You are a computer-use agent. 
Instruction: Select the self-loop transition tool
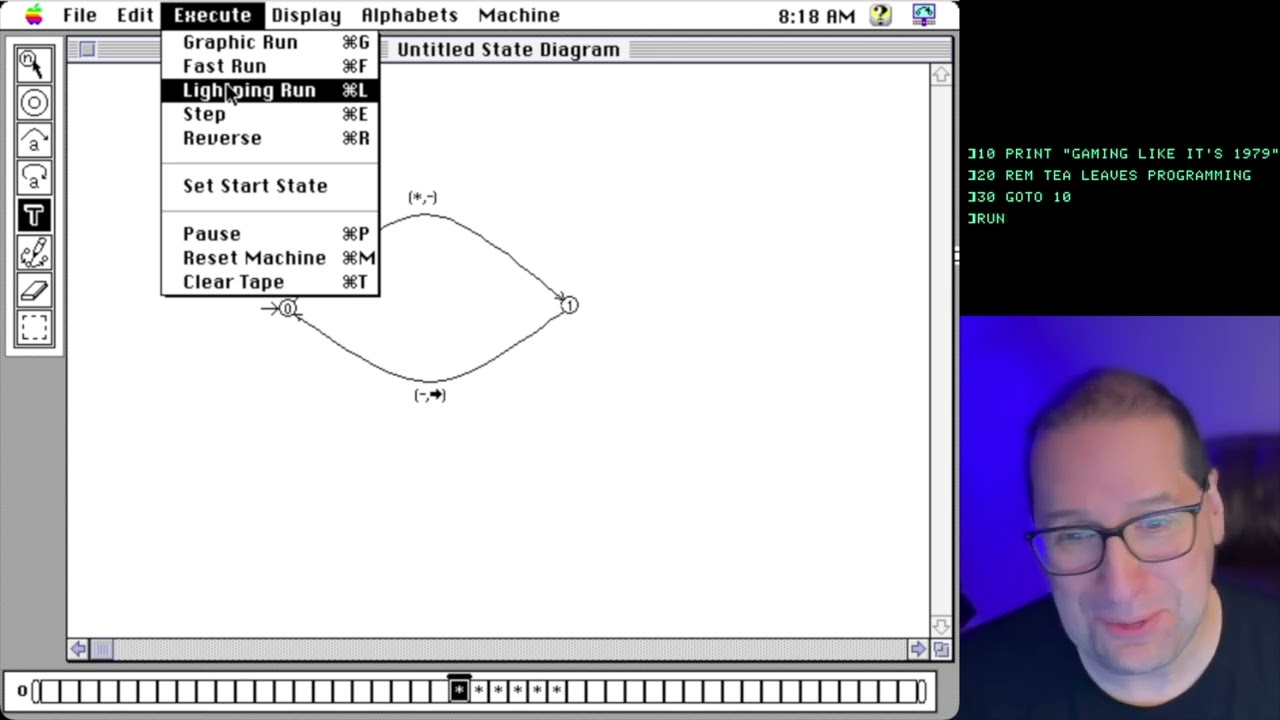click(34, 178)
